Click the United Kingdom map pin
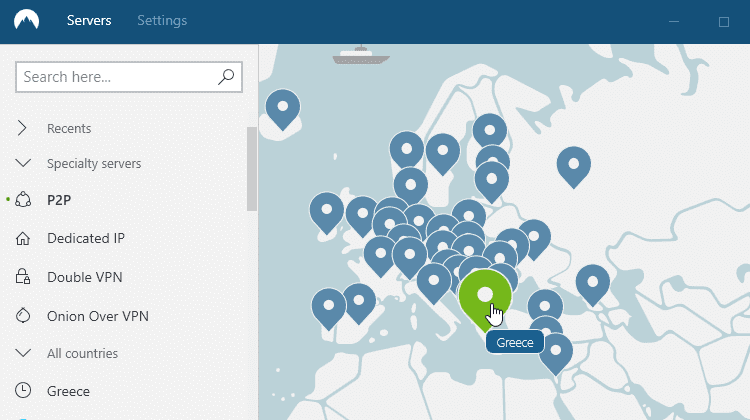 pos(362,215)
